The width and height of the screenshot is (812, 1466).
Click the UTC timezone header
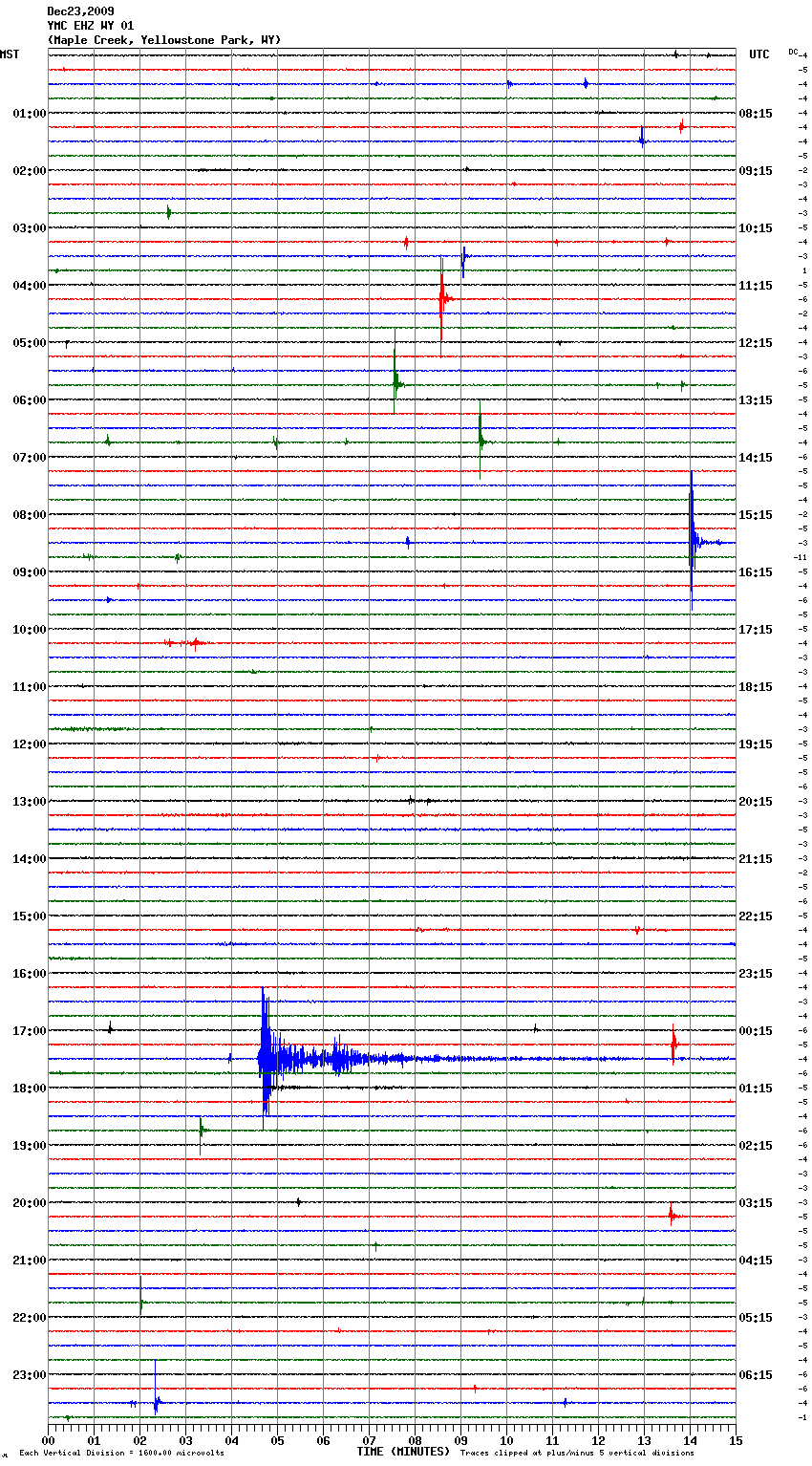click(759, 54)
